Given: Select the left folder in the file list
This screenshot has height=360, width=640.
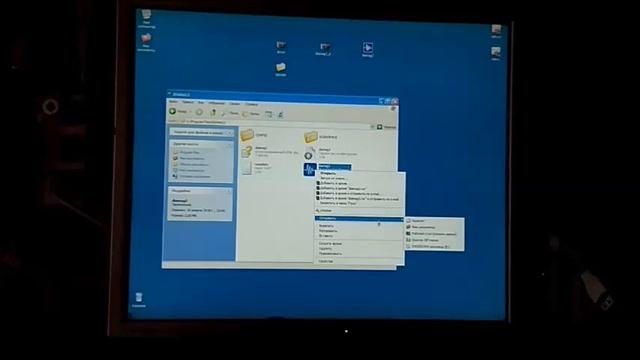Looking at the screenshot, I should (247, 135).
